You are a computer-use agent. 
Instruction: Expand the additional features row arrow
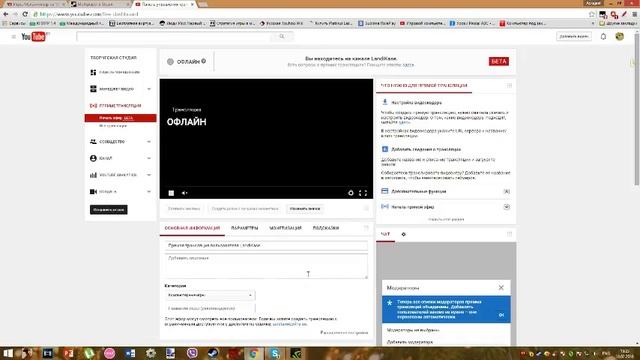[x=507, y=191]
